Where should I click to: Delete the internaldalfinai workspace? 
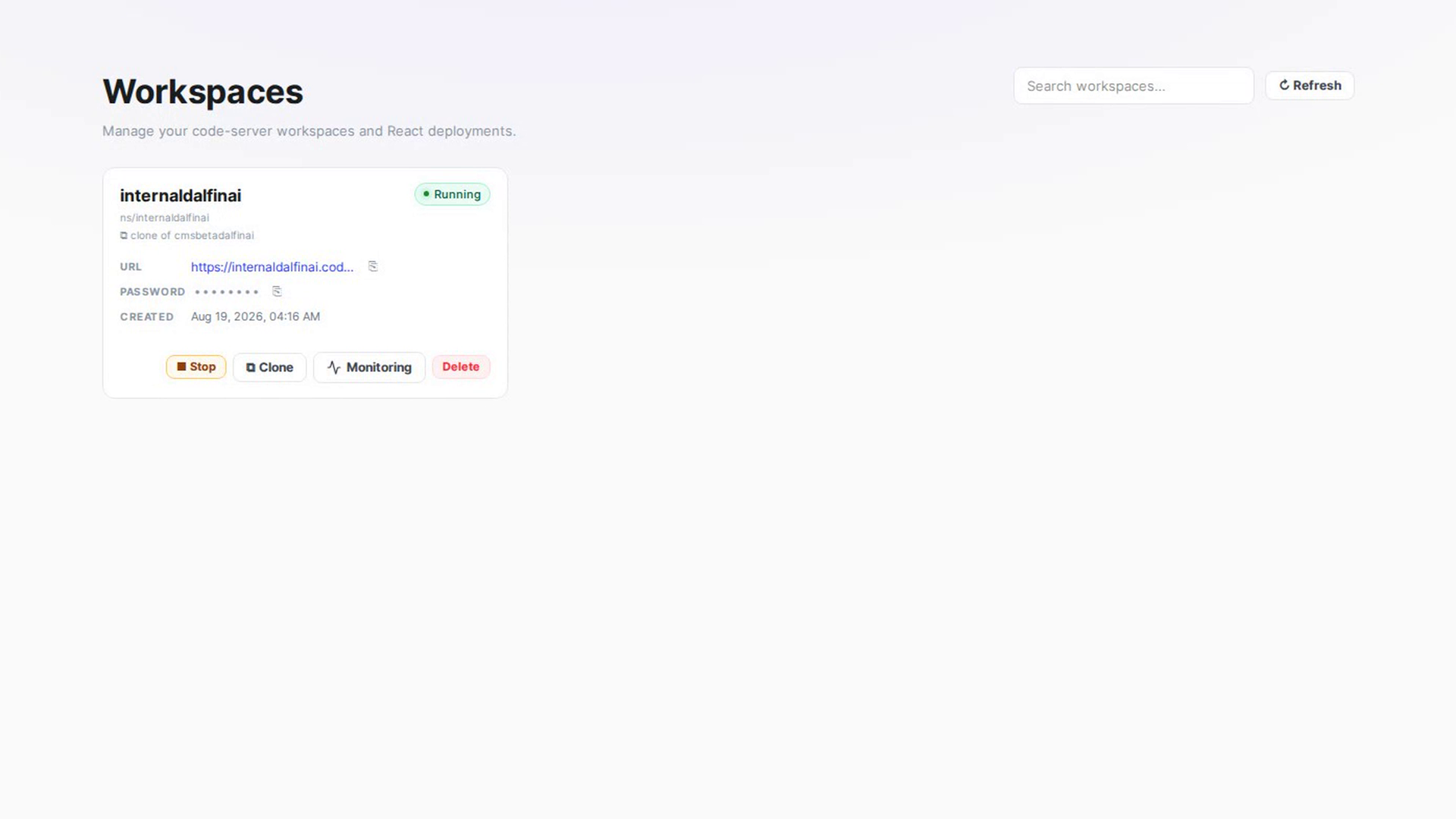[x=461, y=367]
